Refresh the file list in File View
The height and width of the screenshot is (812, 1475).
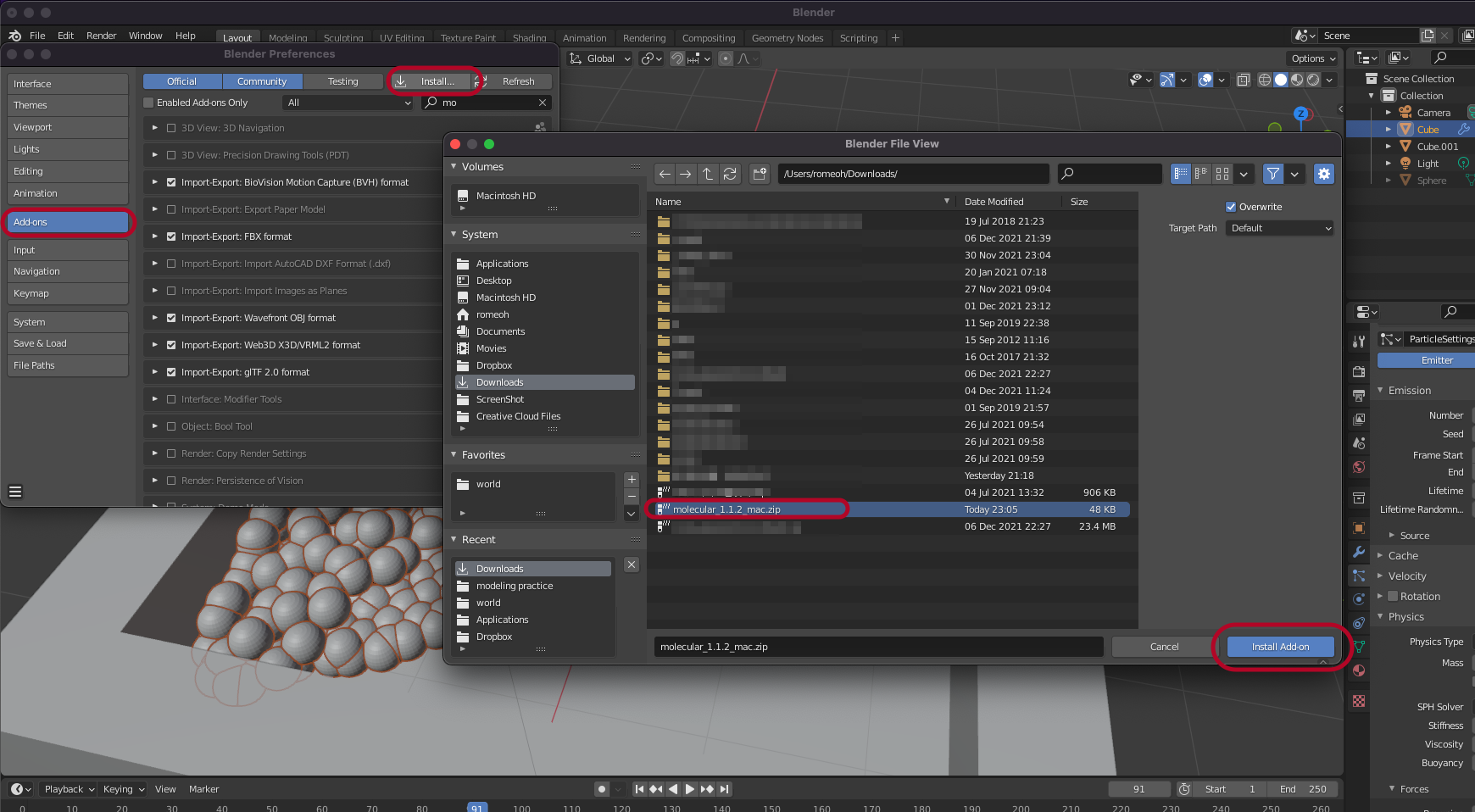pos(730,174)
